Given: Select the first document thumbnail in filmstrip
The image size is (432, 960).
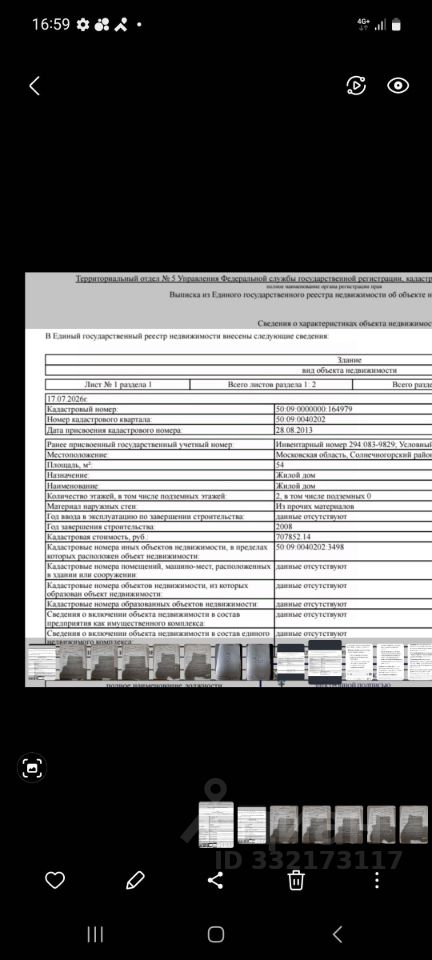Looking at the screenshot, I should tap(217, 825).
